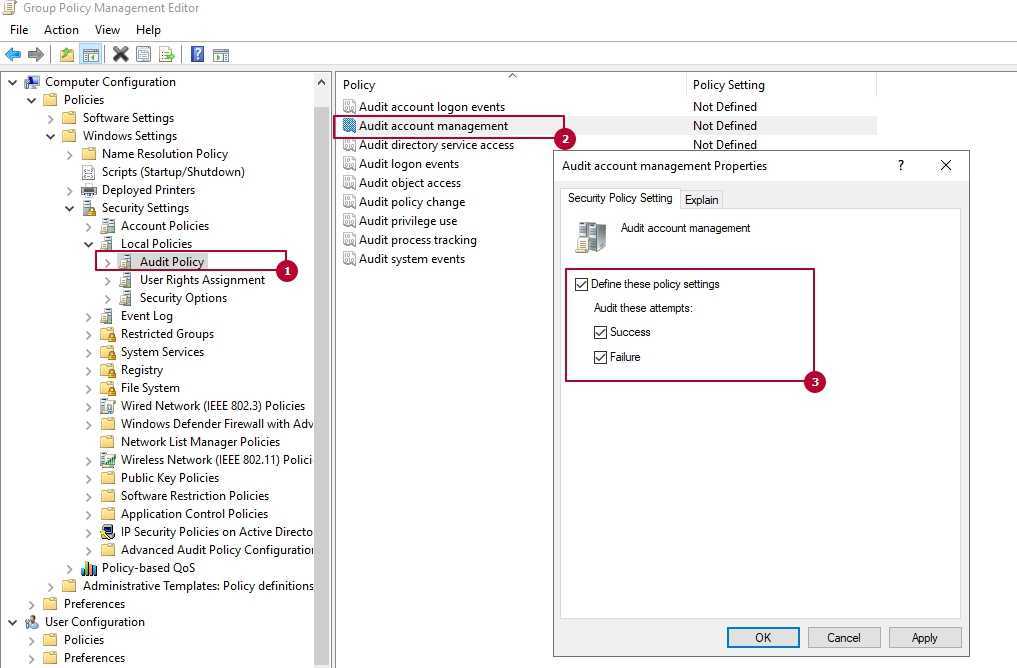Click the Up one level folder icon
1017x668 pixels.
[66, 54]
